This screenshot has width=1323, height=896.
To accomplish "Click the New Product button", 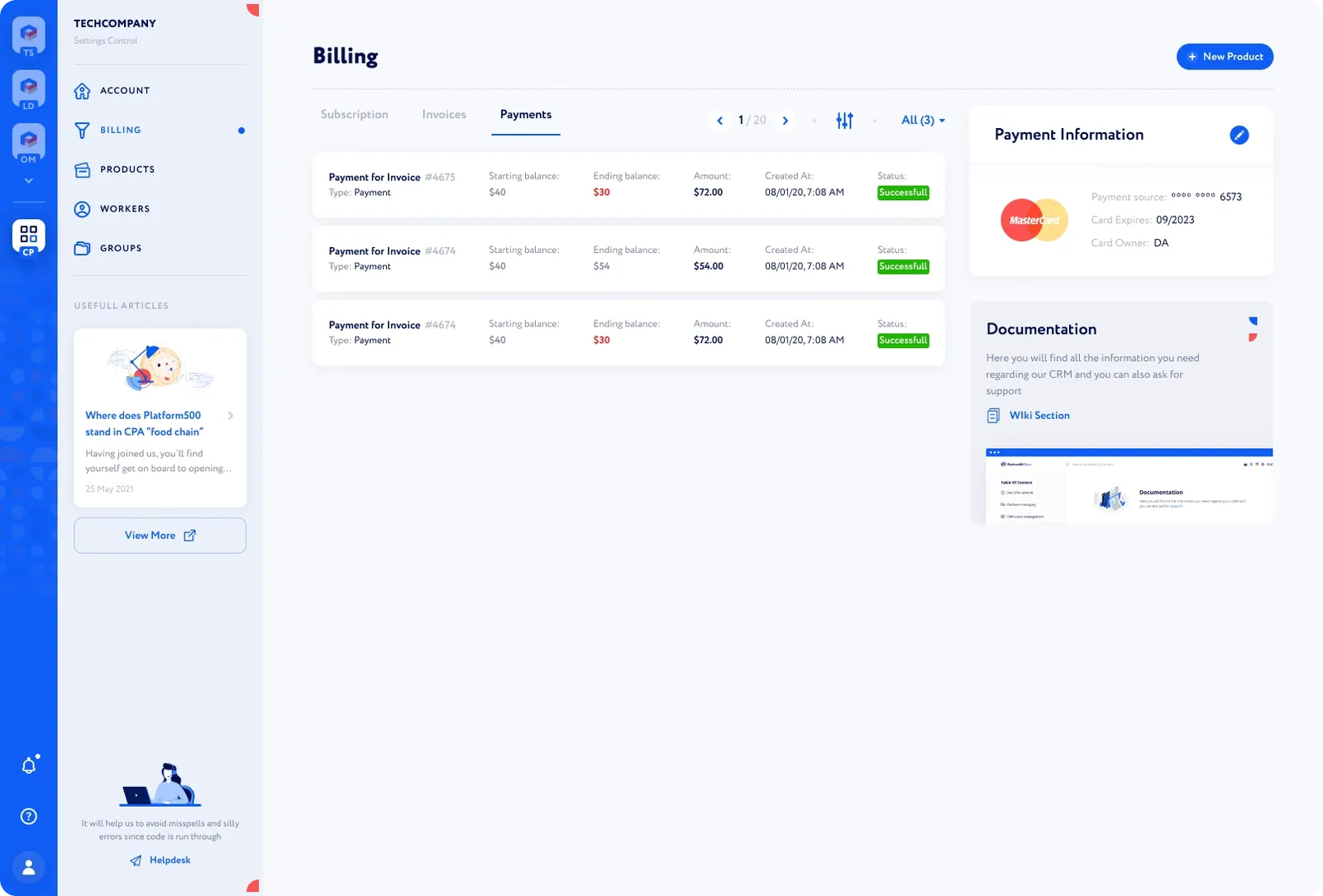I will tap(1225, 57).
